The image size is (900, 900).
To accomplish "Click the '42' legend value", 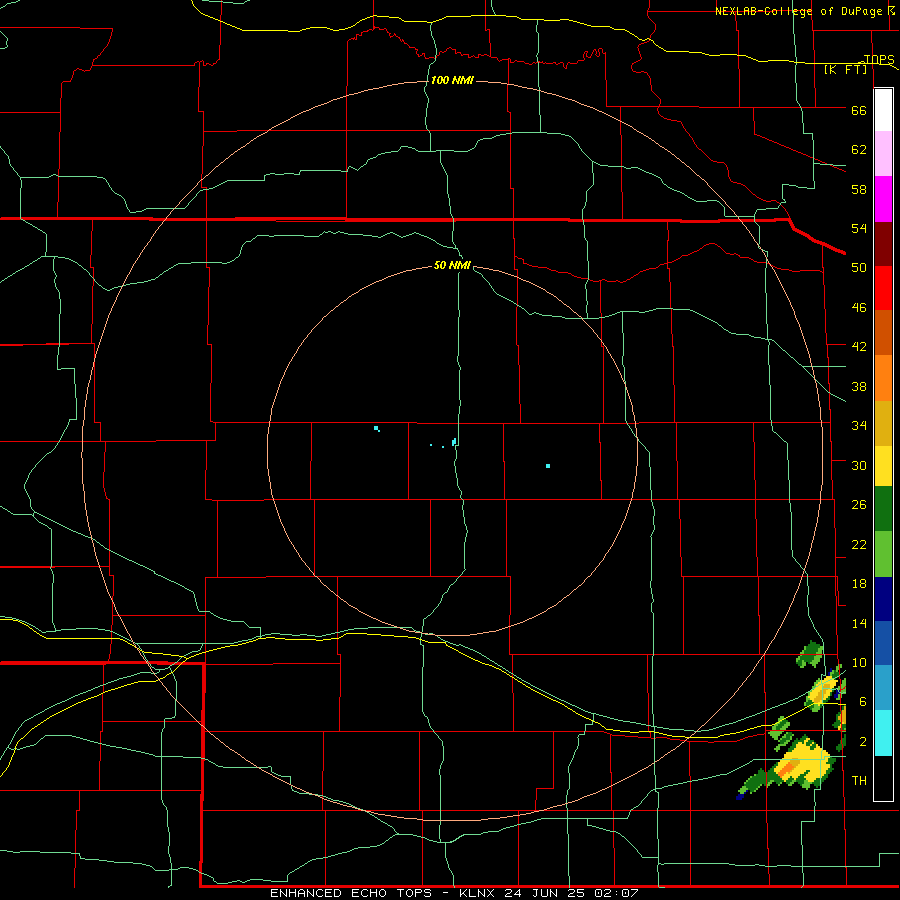I will pyautogui.click(x=859, y=347).
